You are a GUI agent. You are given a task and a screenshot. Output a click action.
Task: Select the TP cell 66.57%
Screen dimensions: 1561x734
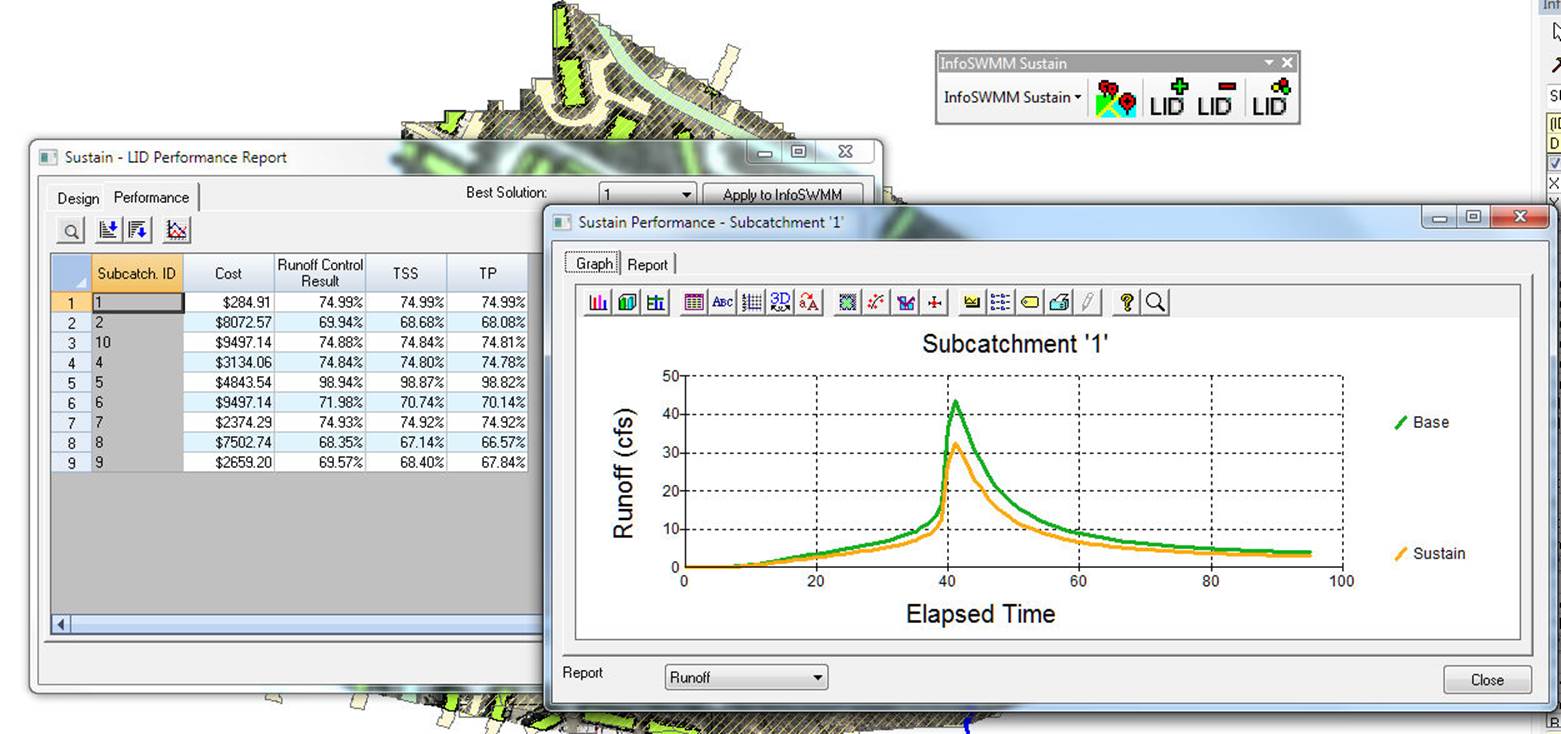click(x=487, y=442)
